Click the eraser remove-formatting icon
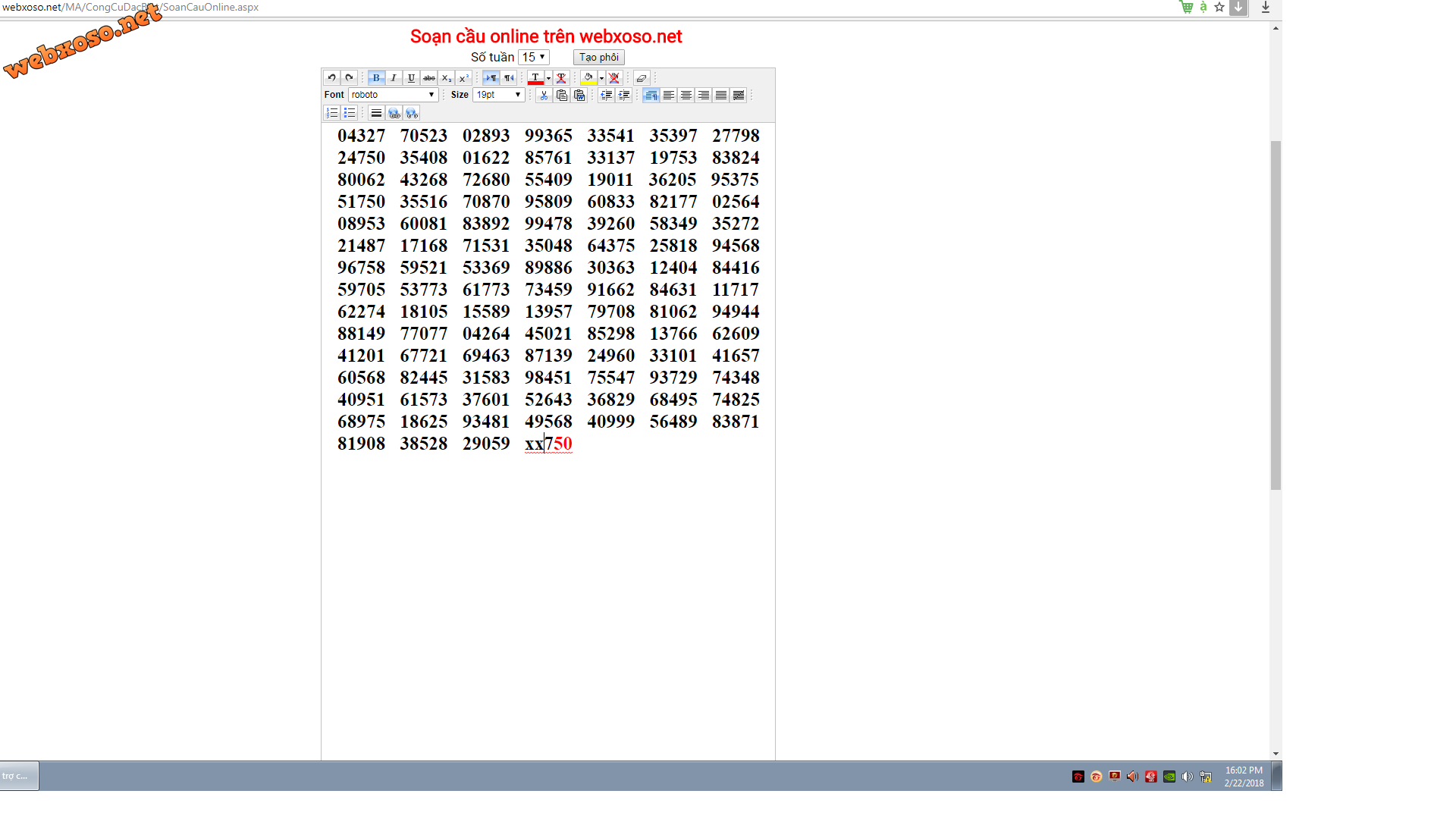 coord(642,78)
